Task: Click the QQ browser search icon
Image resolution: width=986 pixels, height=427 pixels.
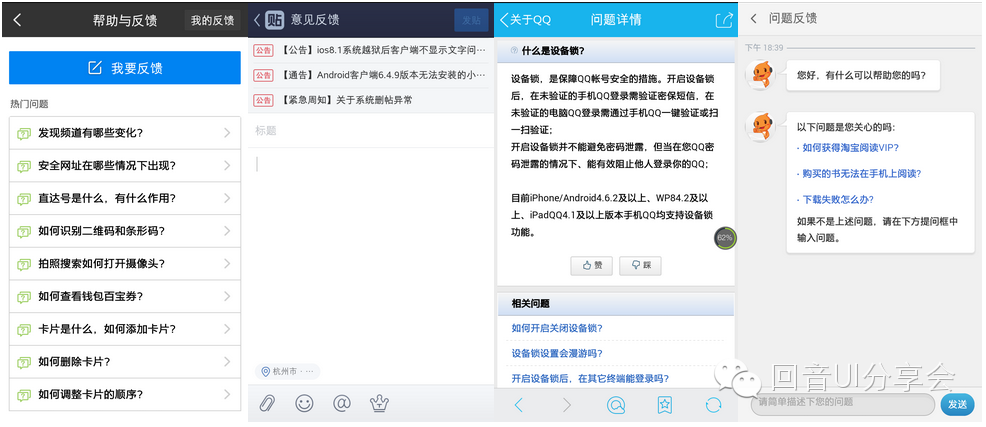Action: click(x=616, y=405)
